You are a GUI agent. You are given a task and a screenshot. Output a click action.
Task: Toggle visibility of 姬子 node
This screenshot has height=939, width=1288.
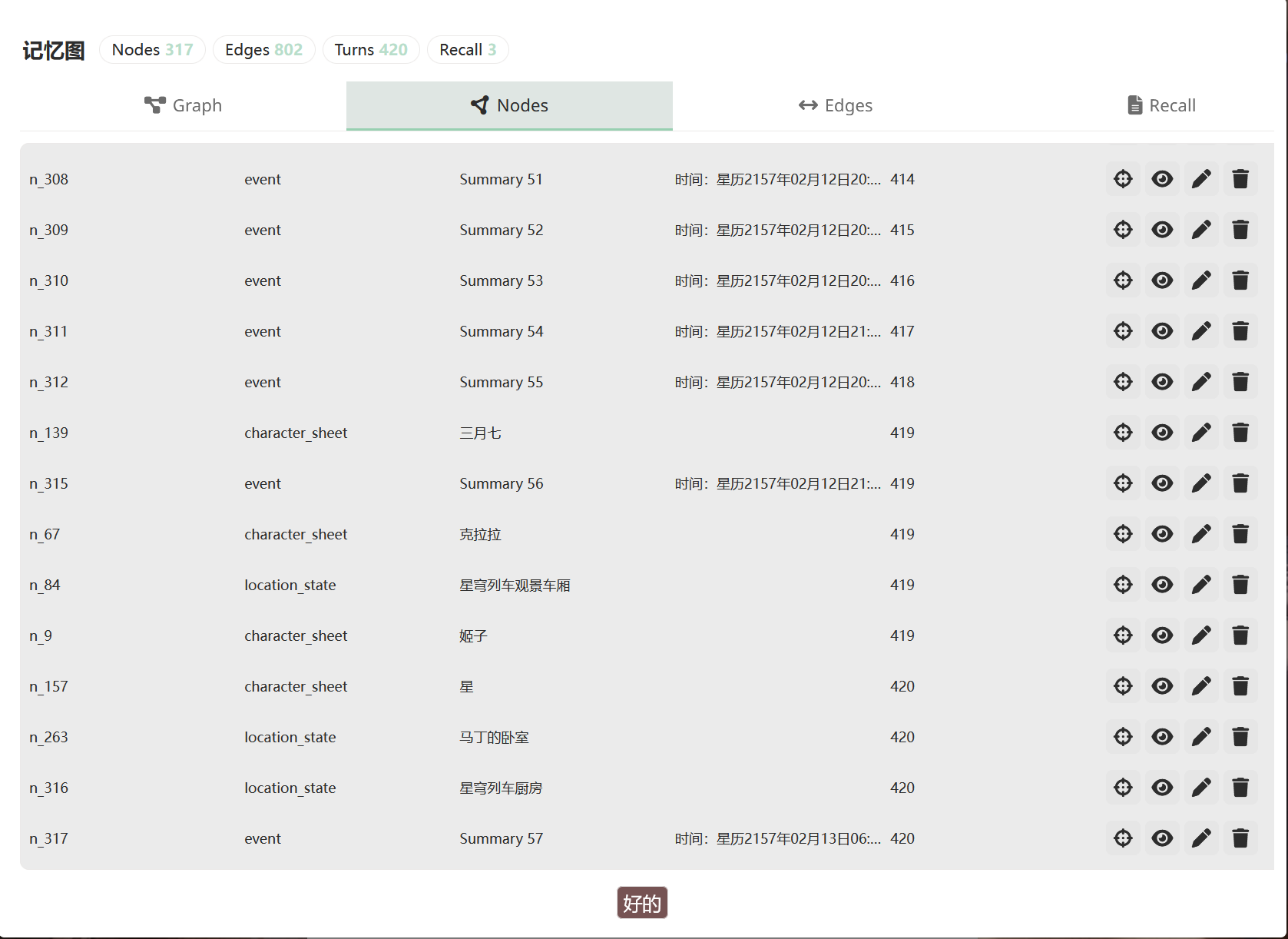tap(1162, 635)
